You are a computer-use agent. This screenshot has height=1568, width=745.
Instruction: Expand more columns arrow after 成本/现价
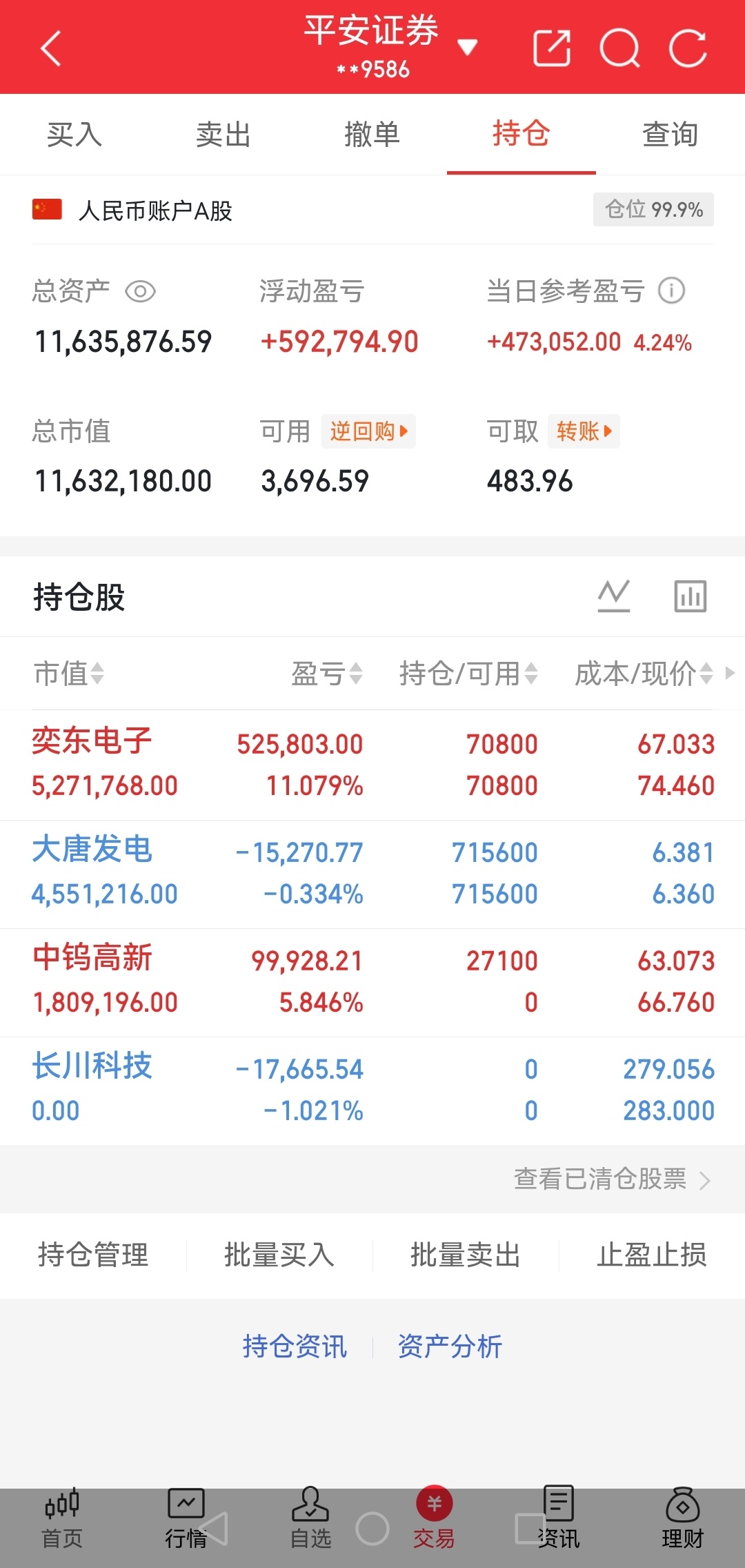click(730, 673)
